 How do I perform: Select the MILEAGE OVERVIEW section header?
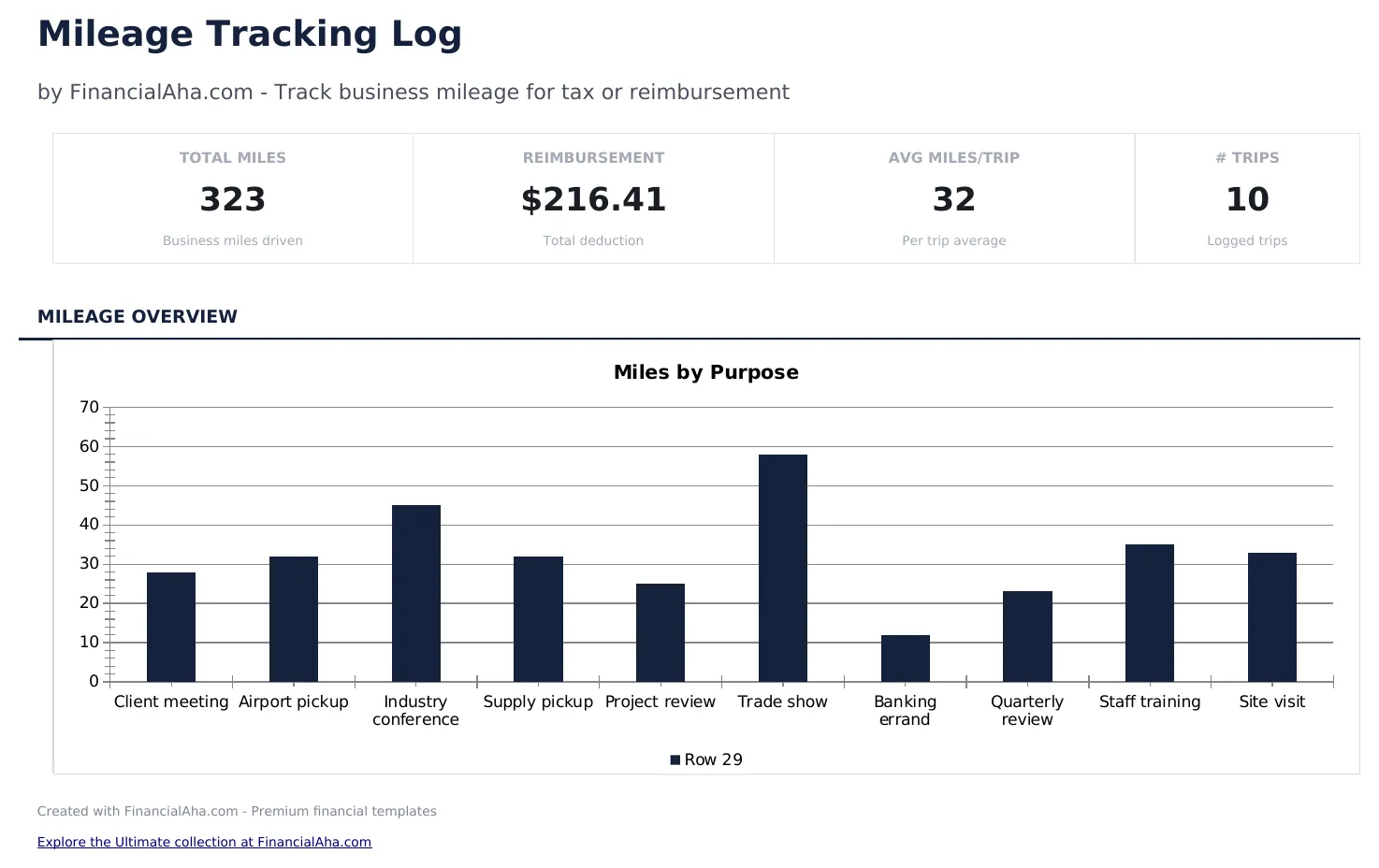(x=138, y=316)
